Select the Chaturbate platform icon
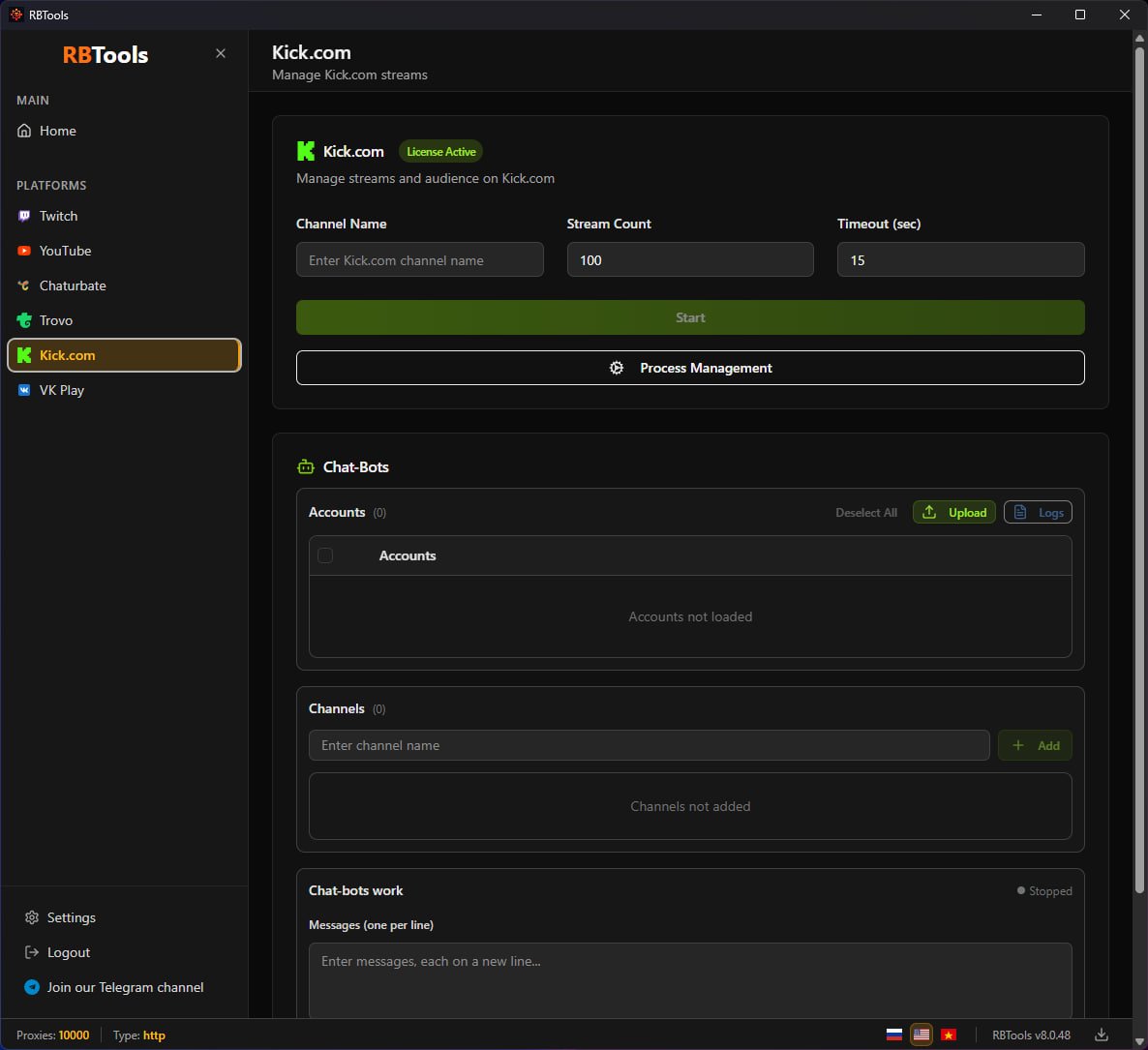1148x1050 pixels. point(24,285)
